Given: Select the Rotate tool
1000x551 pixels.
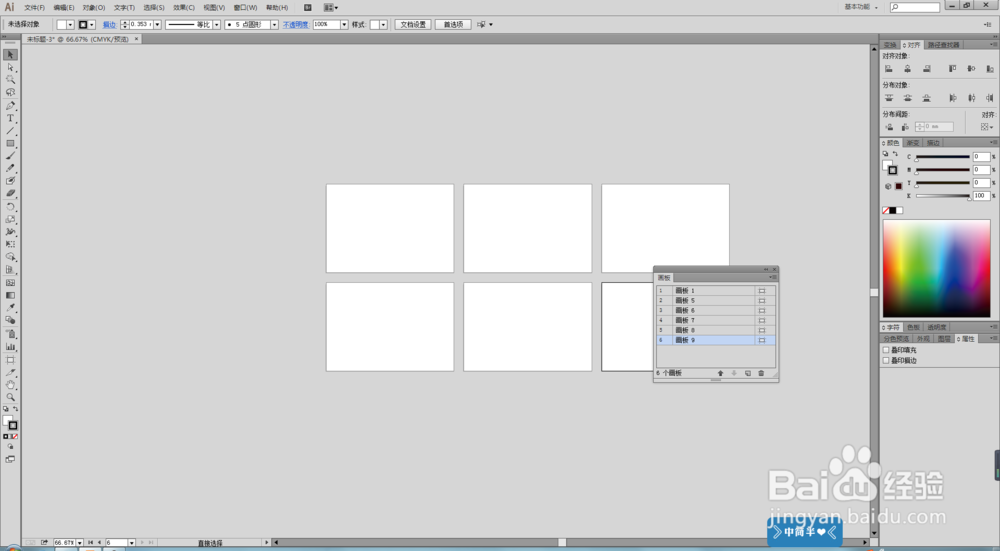Looking at the screenshot, I should [x=10, y=207].
